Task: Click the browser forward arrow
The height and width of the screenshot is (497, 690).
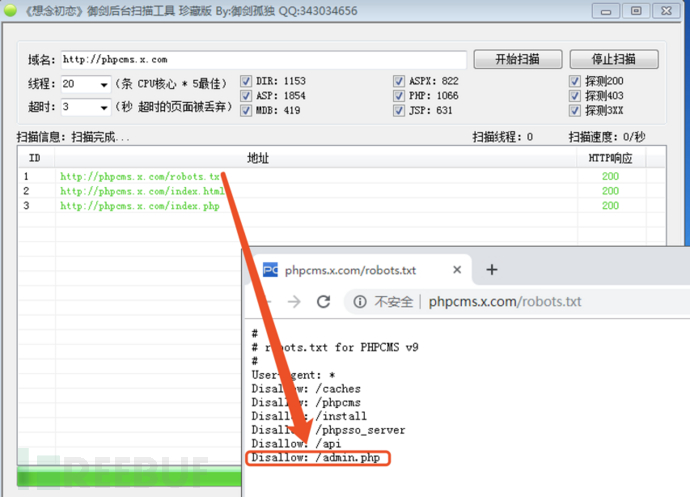Action: 294,302
